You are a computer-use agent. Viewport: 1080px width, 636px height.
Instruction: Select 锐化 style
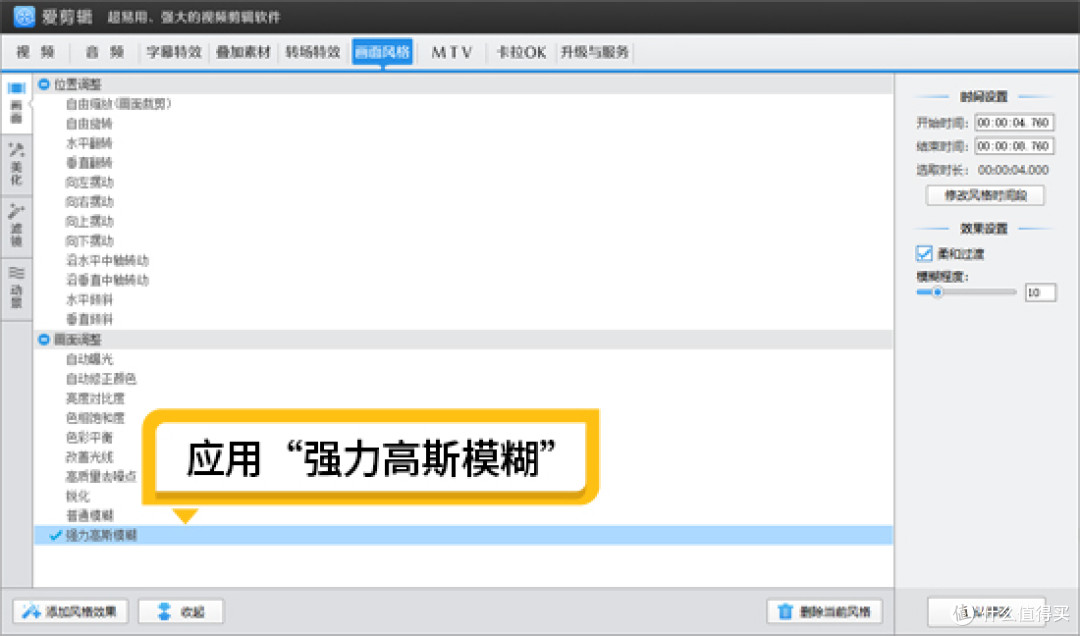click(77, 496)
